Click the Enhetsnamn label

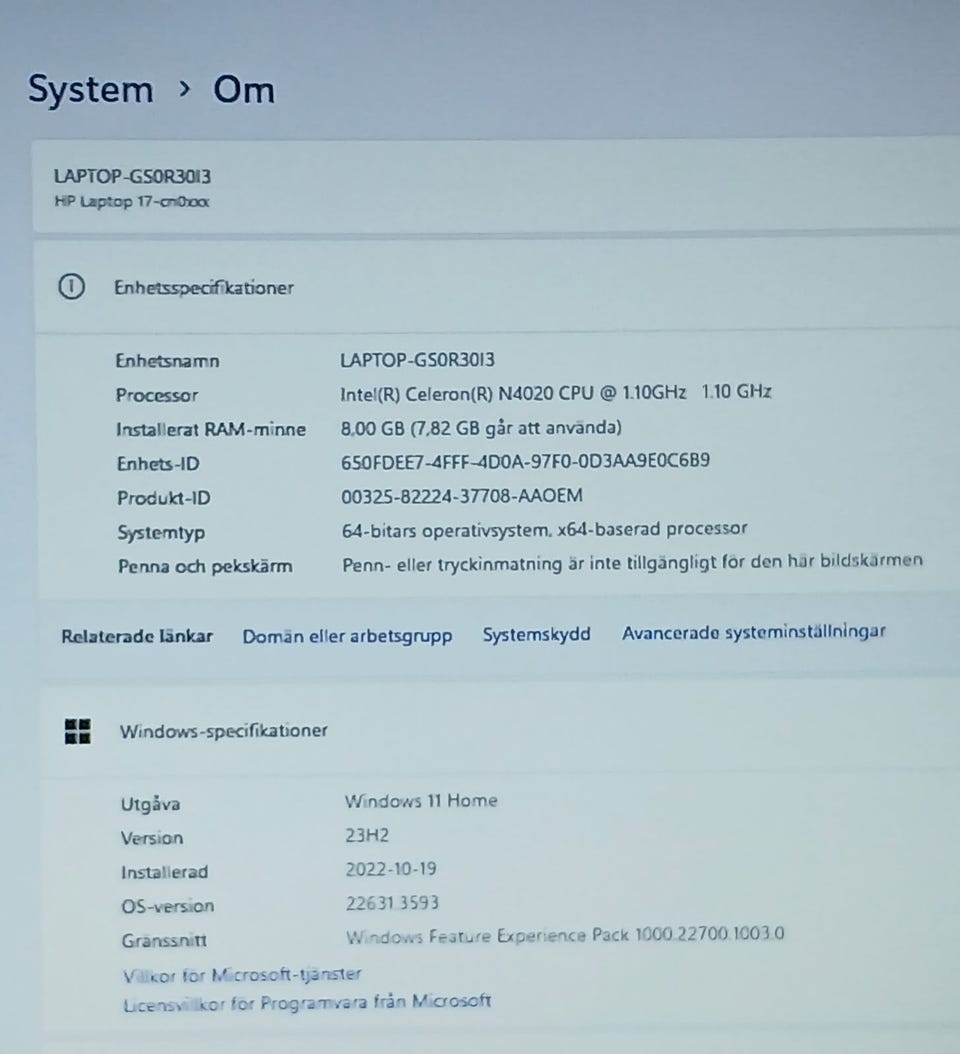click(167, 361)
